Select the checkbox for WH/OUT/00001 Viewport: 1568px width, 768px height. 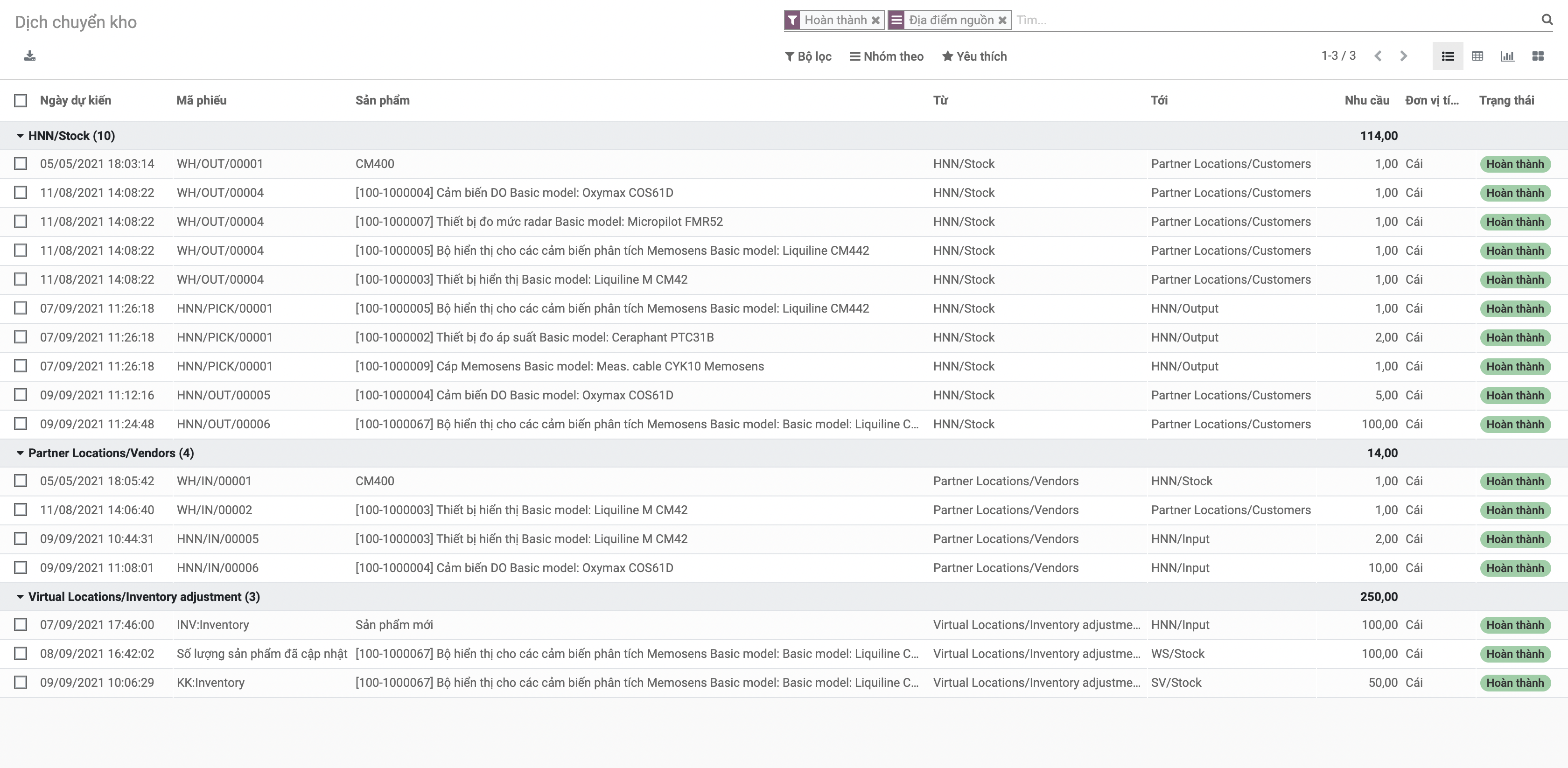[x=21, y=163]
